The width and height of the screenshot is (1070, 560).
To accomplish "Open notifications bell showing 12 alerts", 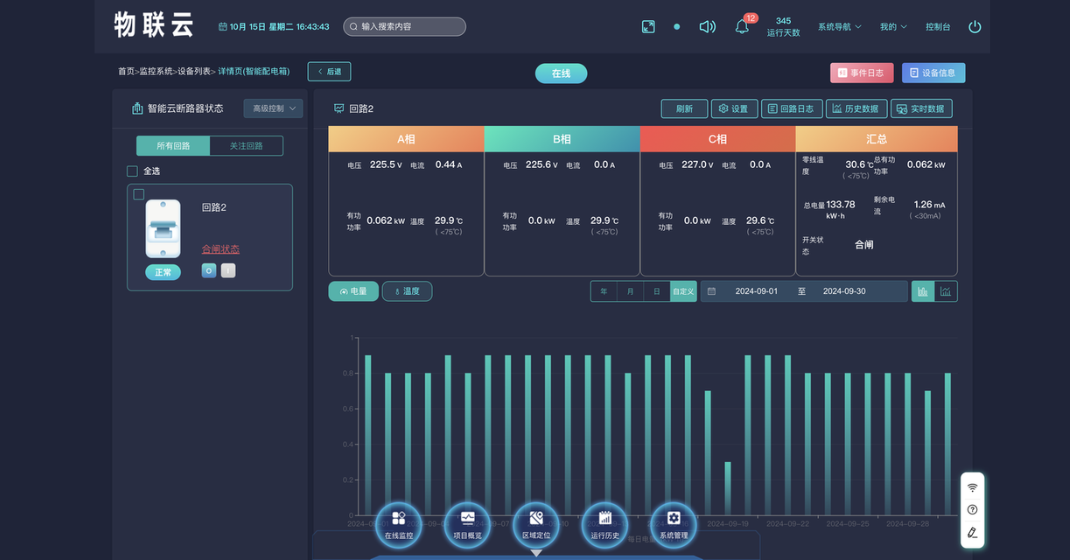I will (x=742, y=27).
